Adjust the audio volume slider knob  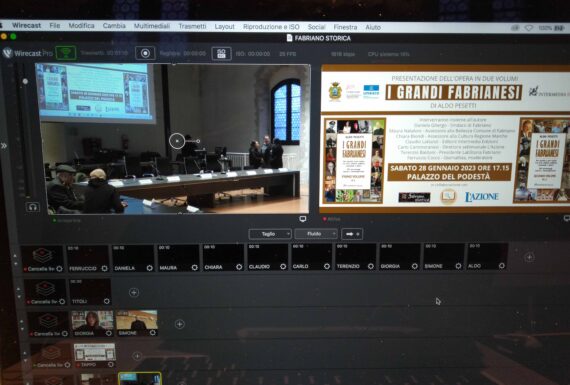tap(25, 81)
